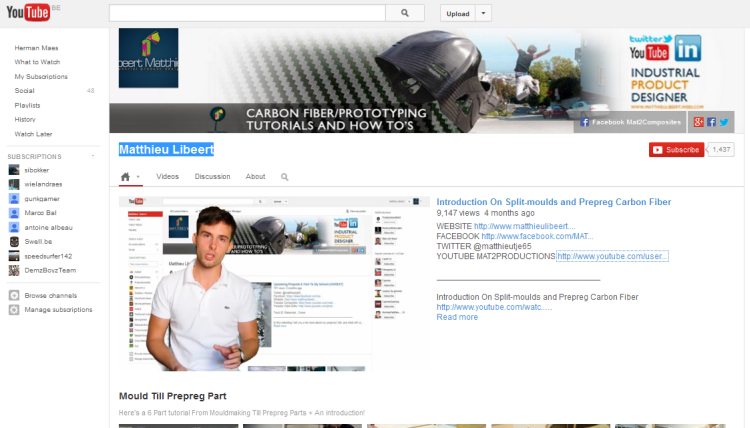The image size is (750, 428).
Task: Subscribe to Matthieu Libeert channel
Action: [x=676, y=150]
